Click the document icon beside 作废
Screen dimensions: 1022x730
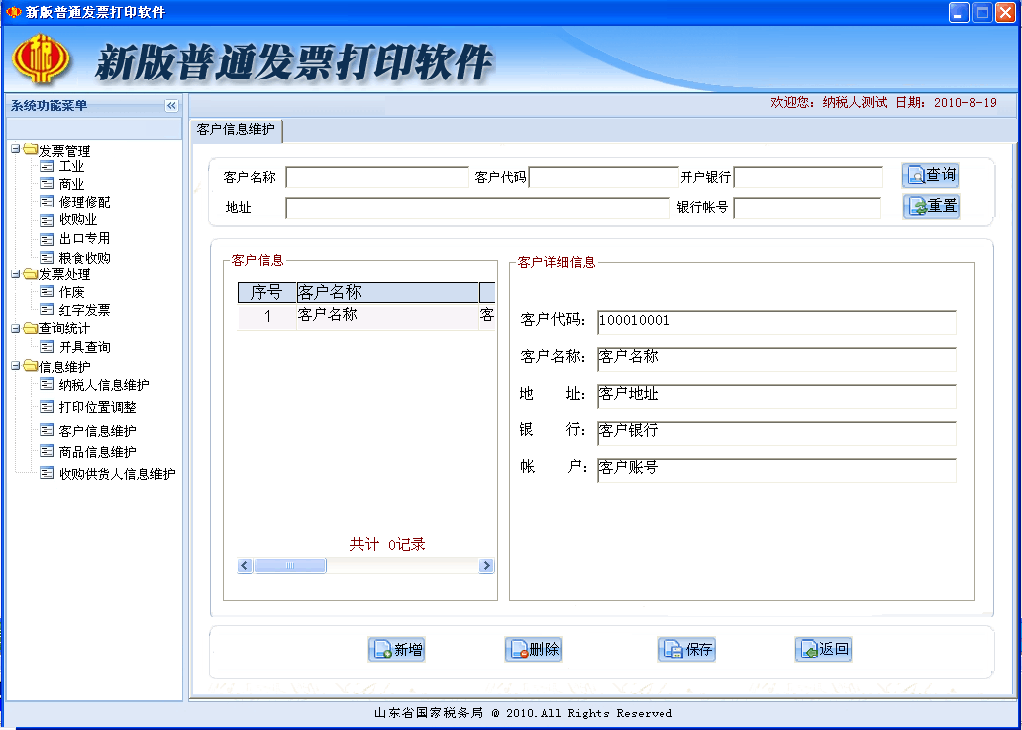46,291
